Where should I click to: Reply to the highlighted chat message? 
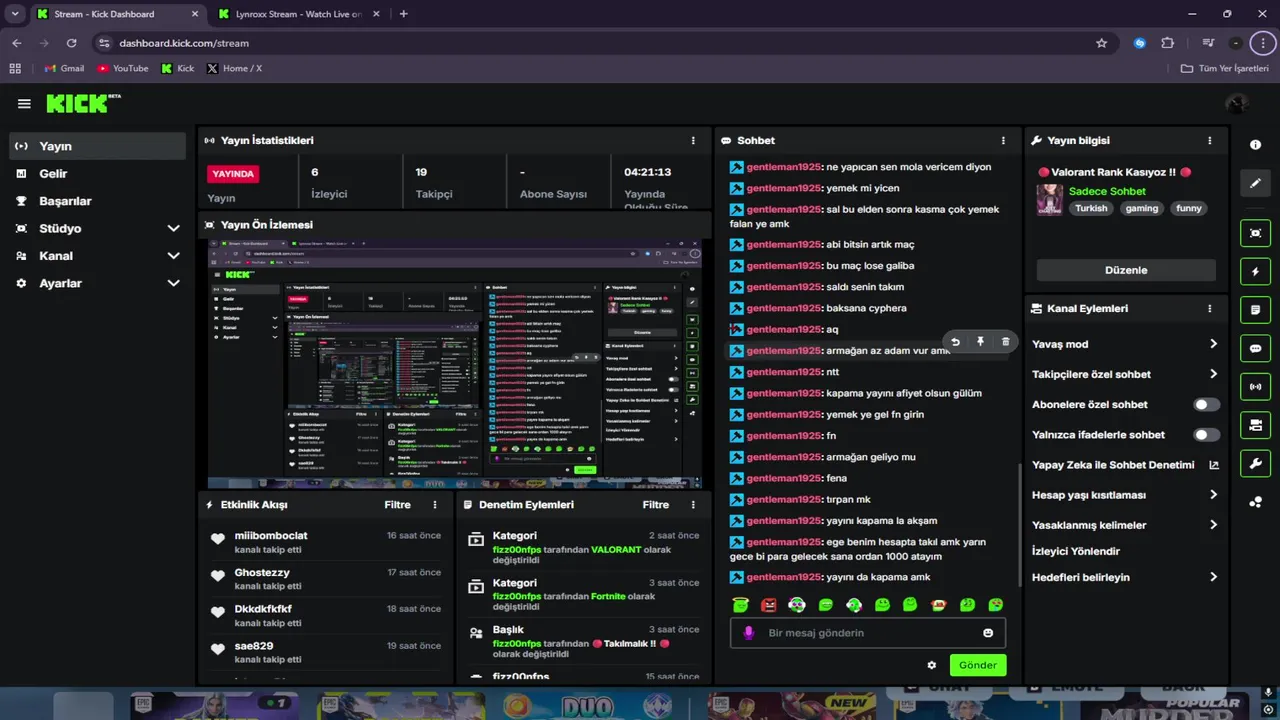tap(955, 342)
